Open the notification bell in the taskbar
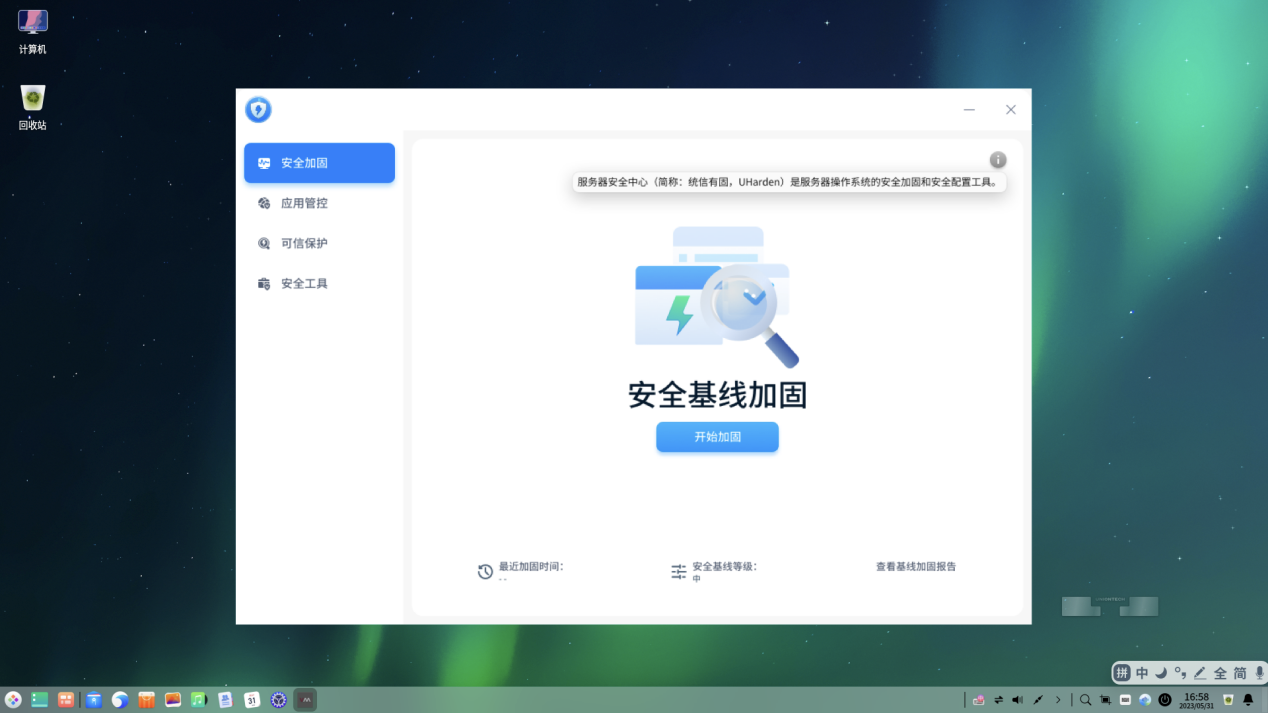The height and width of the screenshot is (713, 1268). (x=1248, y=700)
